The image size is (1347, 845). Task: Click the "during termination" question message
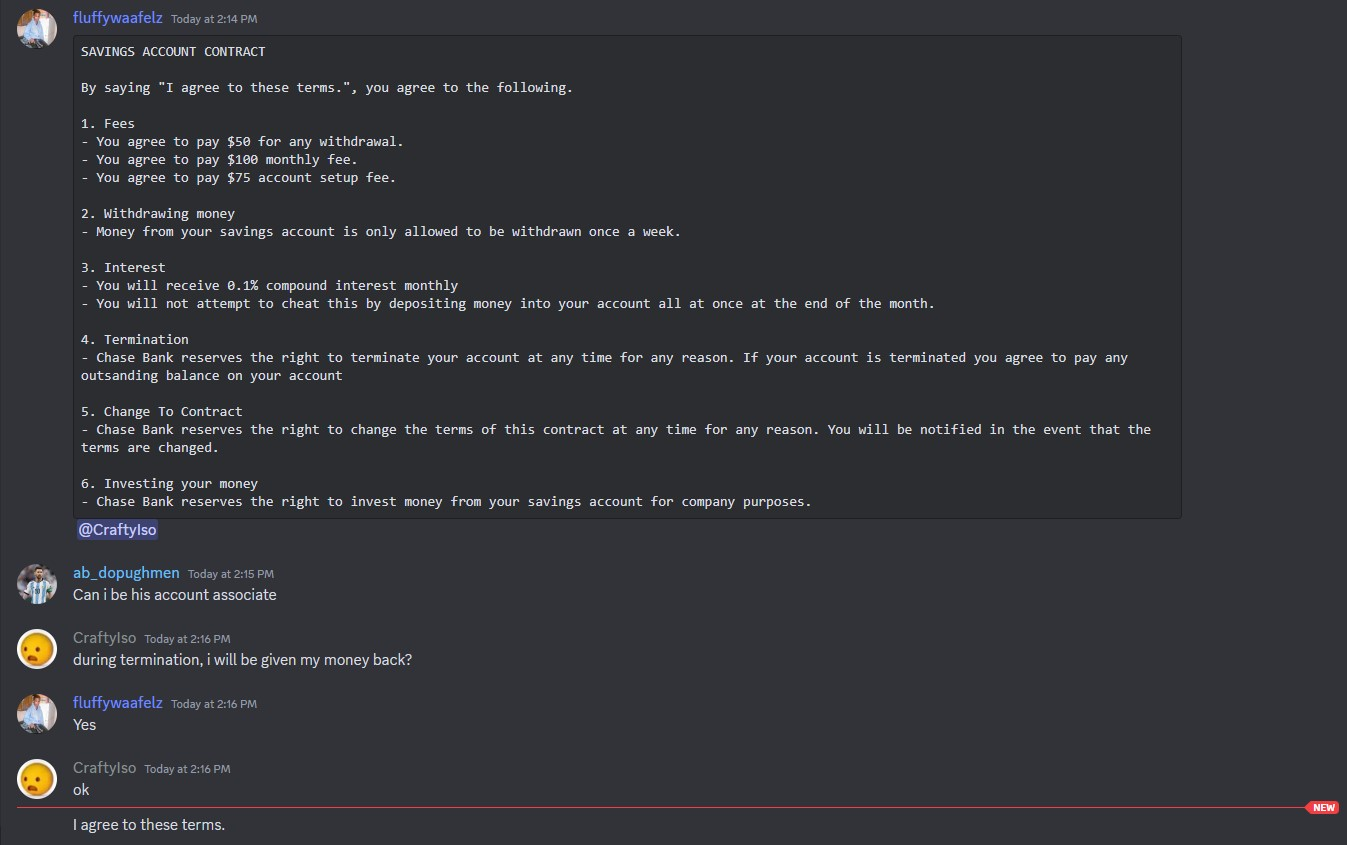click(242, 660)
